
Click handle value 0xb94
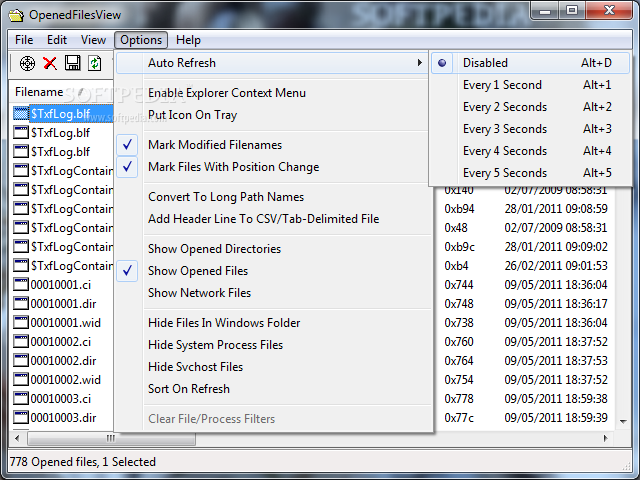[x=459, y=209]
